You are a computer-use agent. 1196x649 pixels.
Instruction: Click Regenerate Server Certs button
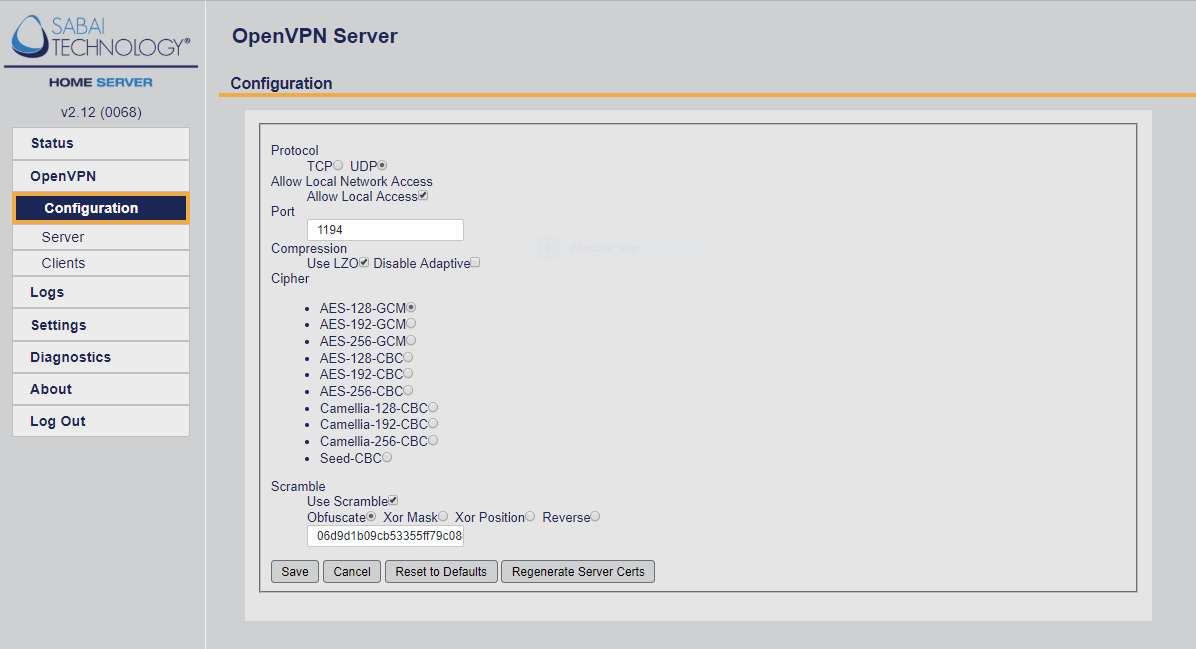point(578,572)
